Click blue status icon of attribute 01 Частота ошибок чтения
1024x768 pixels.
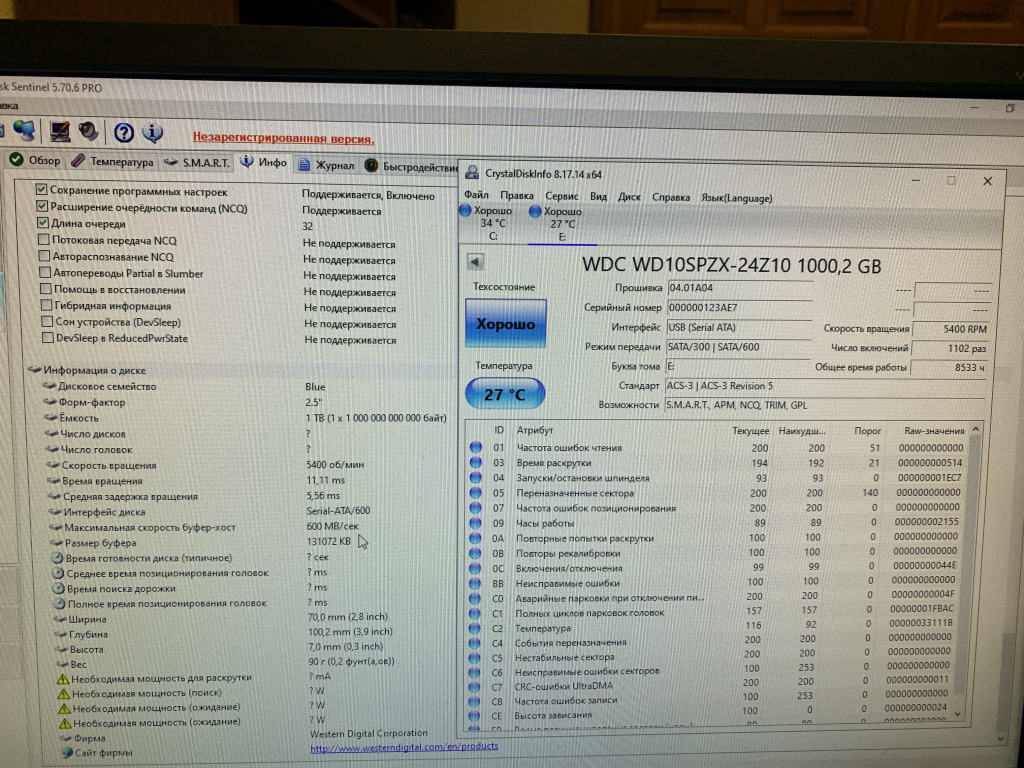475,447
